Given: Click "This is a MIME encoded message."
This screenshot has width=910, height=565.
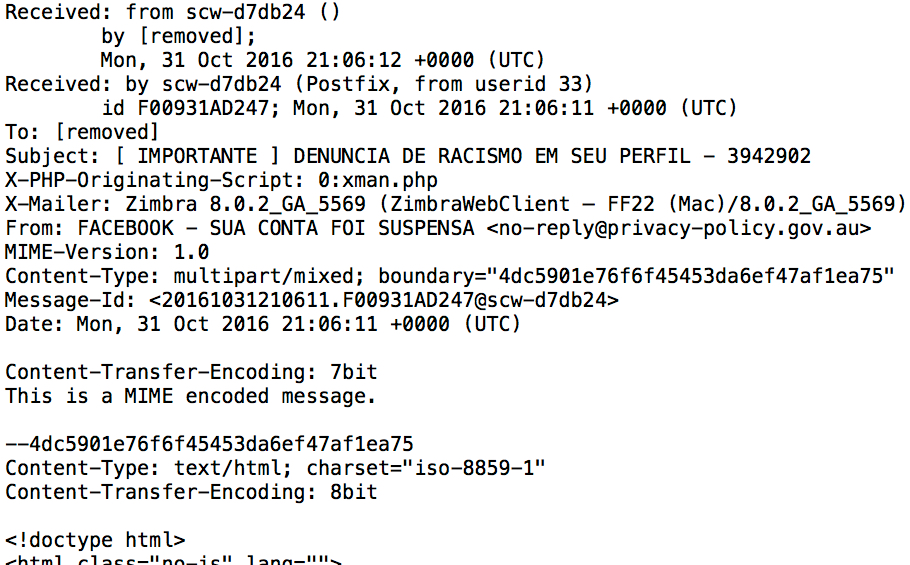Looking at the screenshot, I should (191, 396).
